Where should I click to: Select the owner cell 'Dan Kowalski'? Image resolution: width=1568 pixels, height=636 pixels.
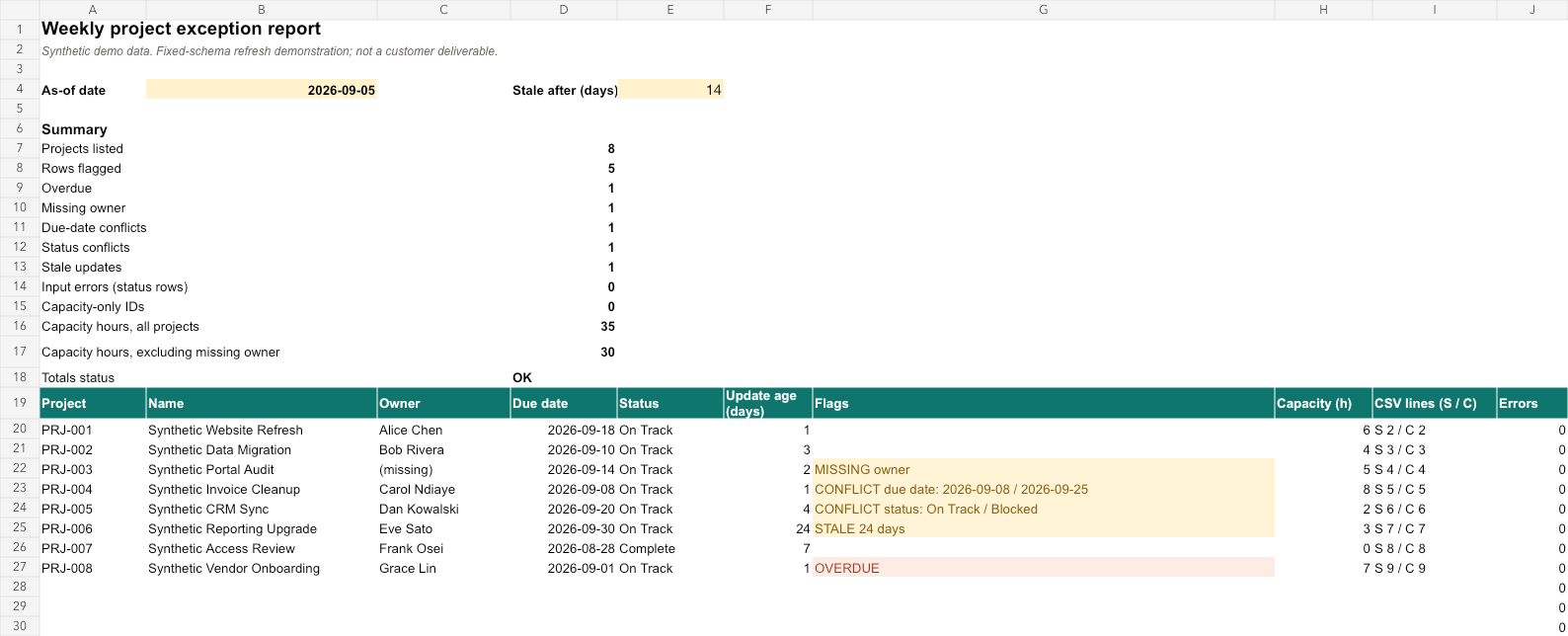coord(443,509)
